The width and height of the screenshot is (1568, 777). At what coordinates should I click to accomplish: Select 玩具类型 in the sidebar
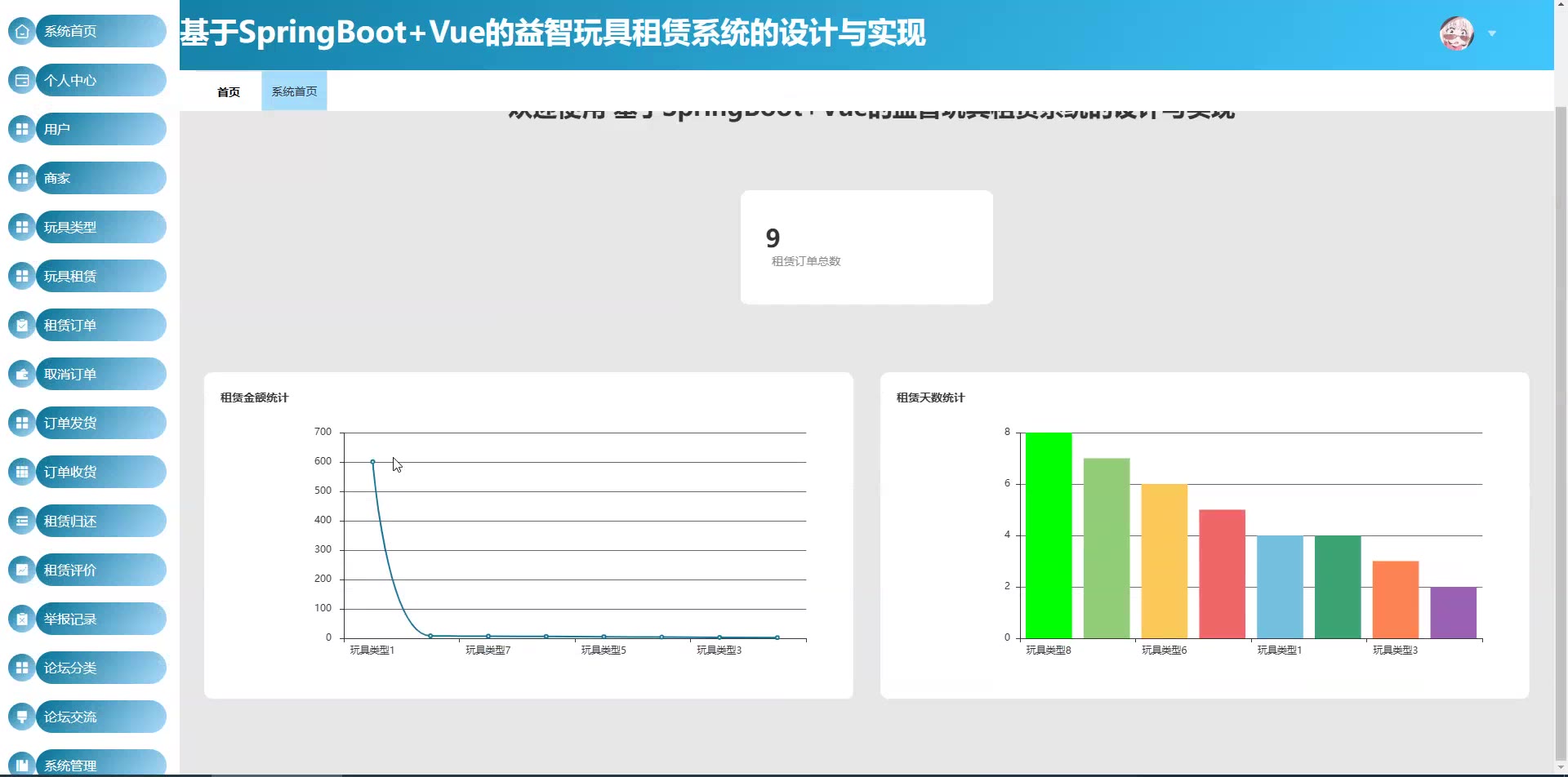point(101,227)
